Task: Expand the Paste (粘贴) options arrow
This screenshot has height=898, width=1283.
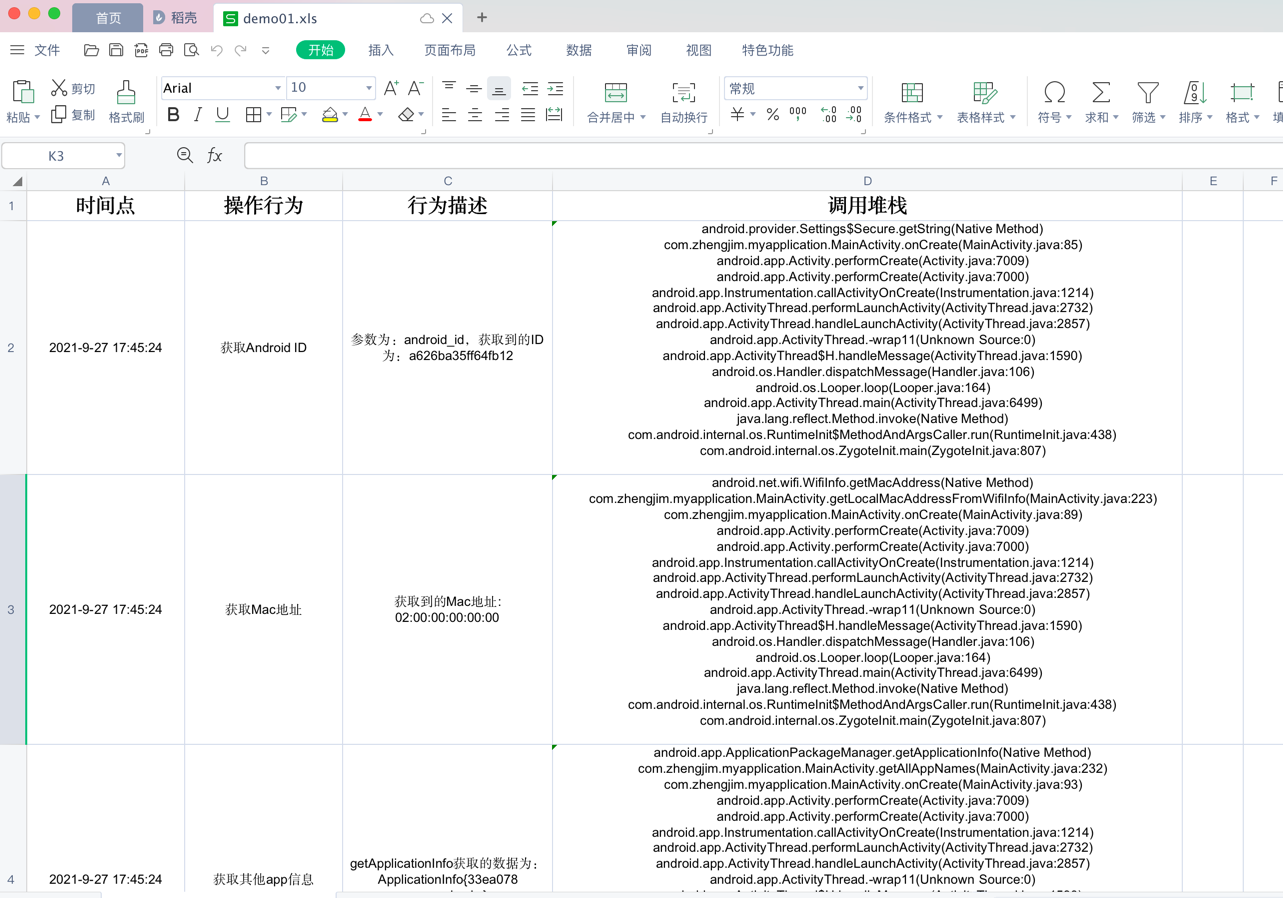Action: [x=37, y=118]
